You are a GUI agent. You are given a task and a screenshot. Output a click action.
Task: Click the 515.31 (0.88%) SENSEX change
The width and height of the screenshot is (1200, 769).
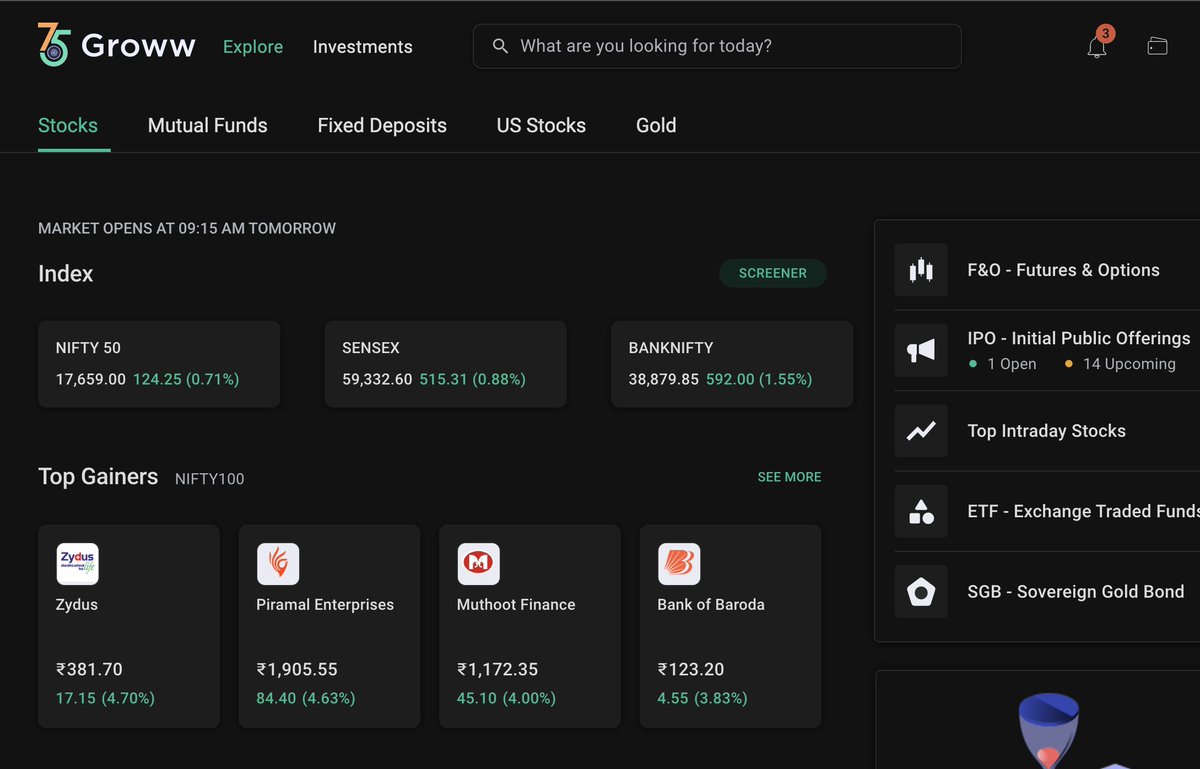[472, 379]
